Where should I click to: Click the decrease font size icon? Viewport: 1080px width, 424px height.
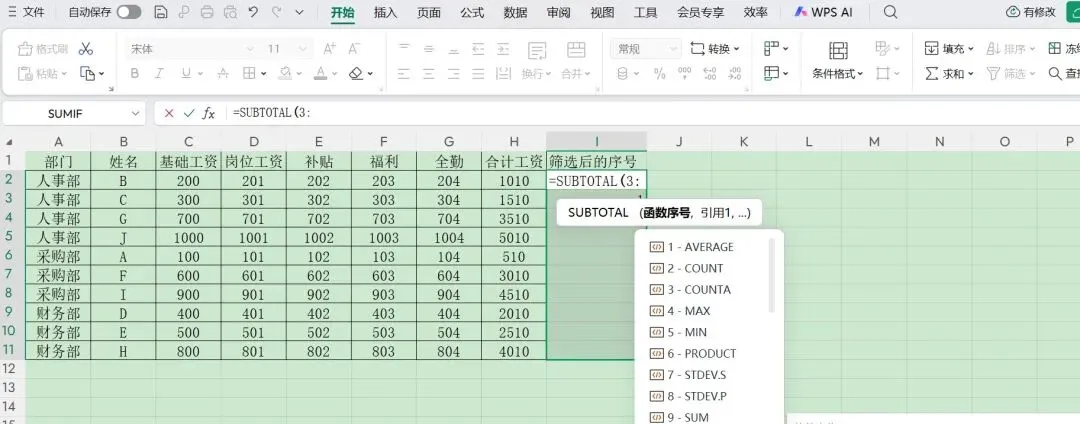(x=353, y=49)
